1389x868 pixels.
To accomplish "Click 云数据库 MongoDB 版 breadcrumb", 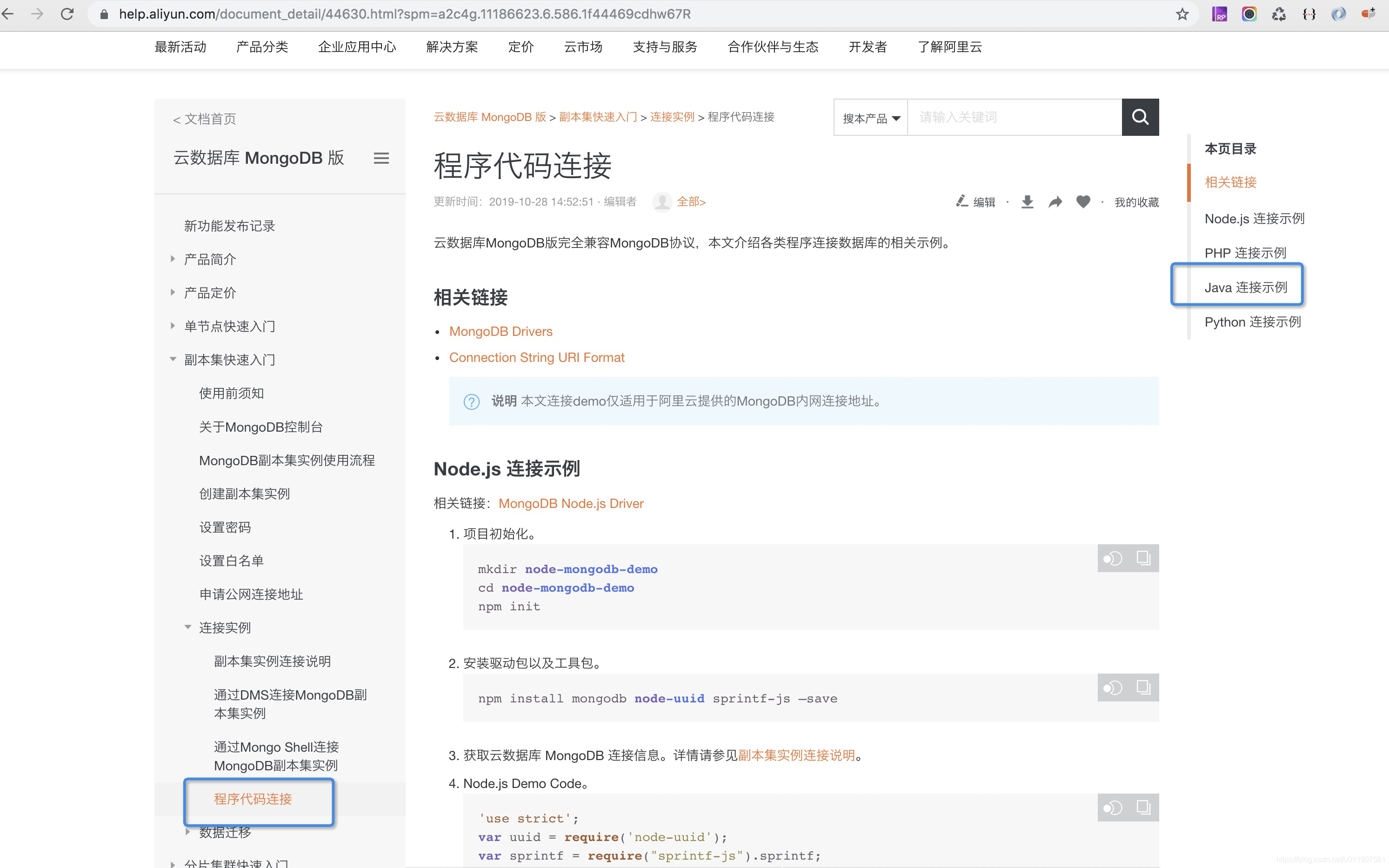I will [x=490, y=117].
